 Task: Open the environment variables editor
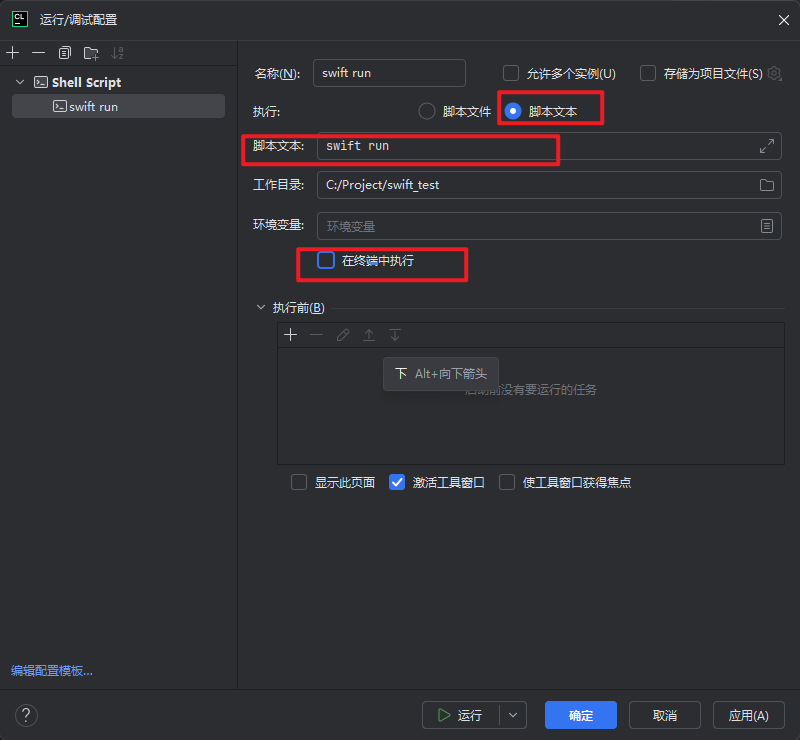point(766,226)
